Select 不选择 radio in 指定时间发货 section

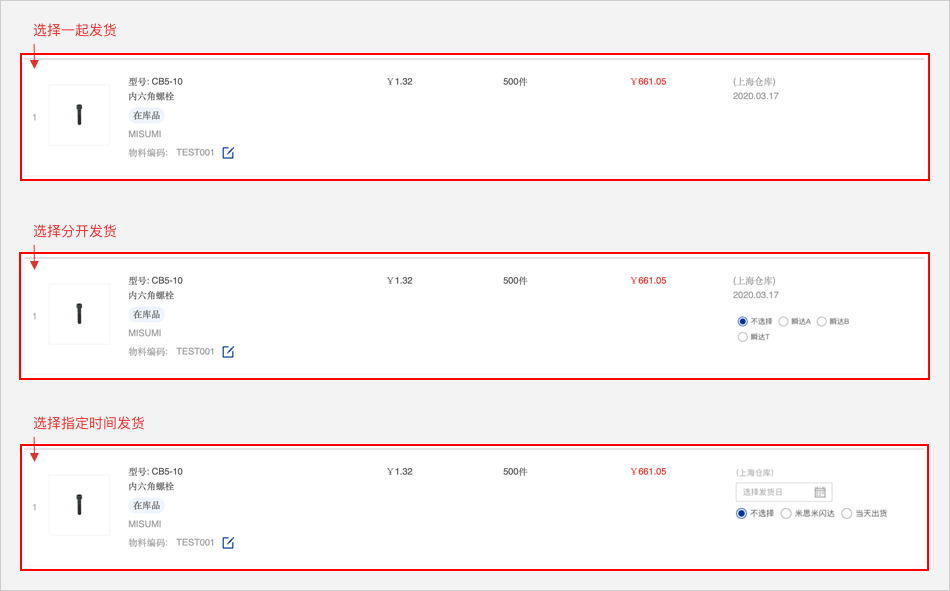coord(742,513)
